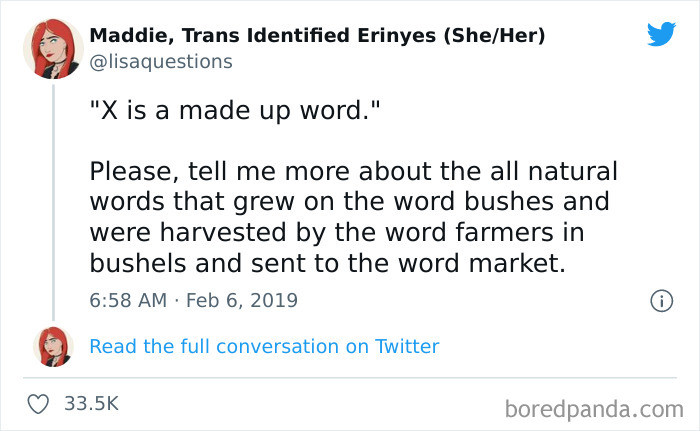
Task: Click the word "Twitter" in the conversation link
Action: [x=407, y=347]
